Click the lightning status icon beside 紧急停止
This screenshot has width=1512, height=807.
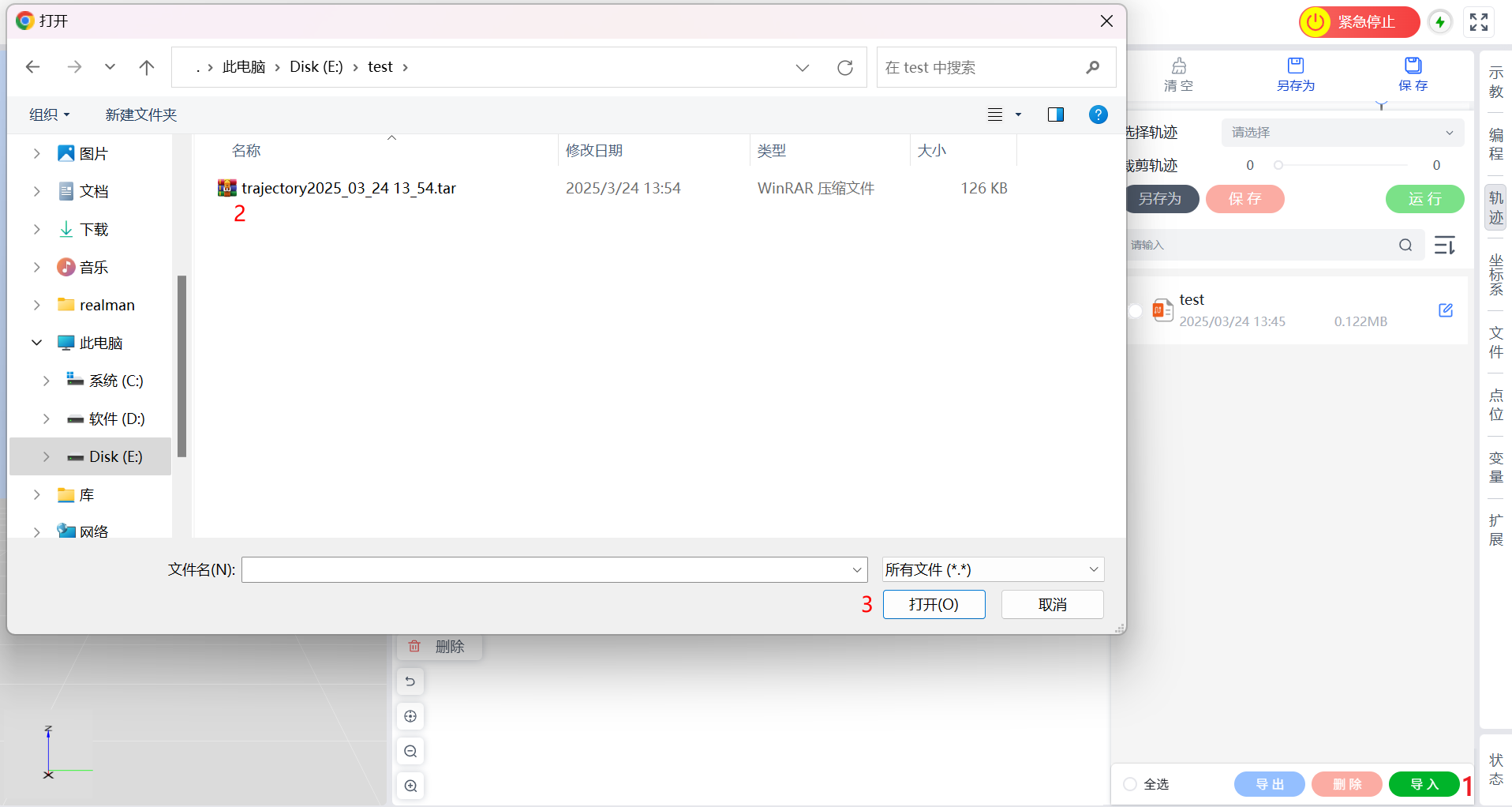tap(1439, 21)
